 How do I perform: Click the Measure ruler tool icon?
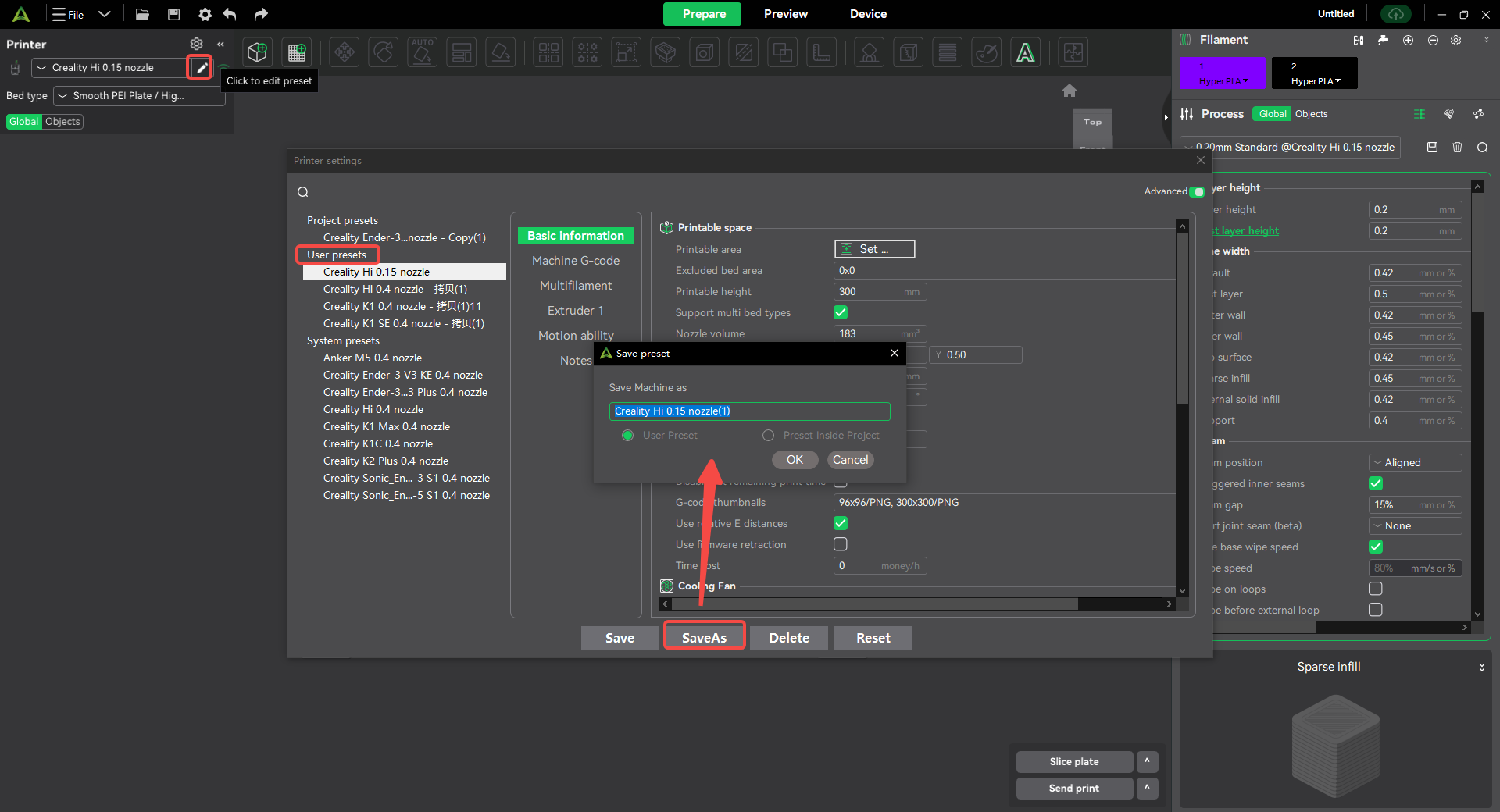click(822, 52)
